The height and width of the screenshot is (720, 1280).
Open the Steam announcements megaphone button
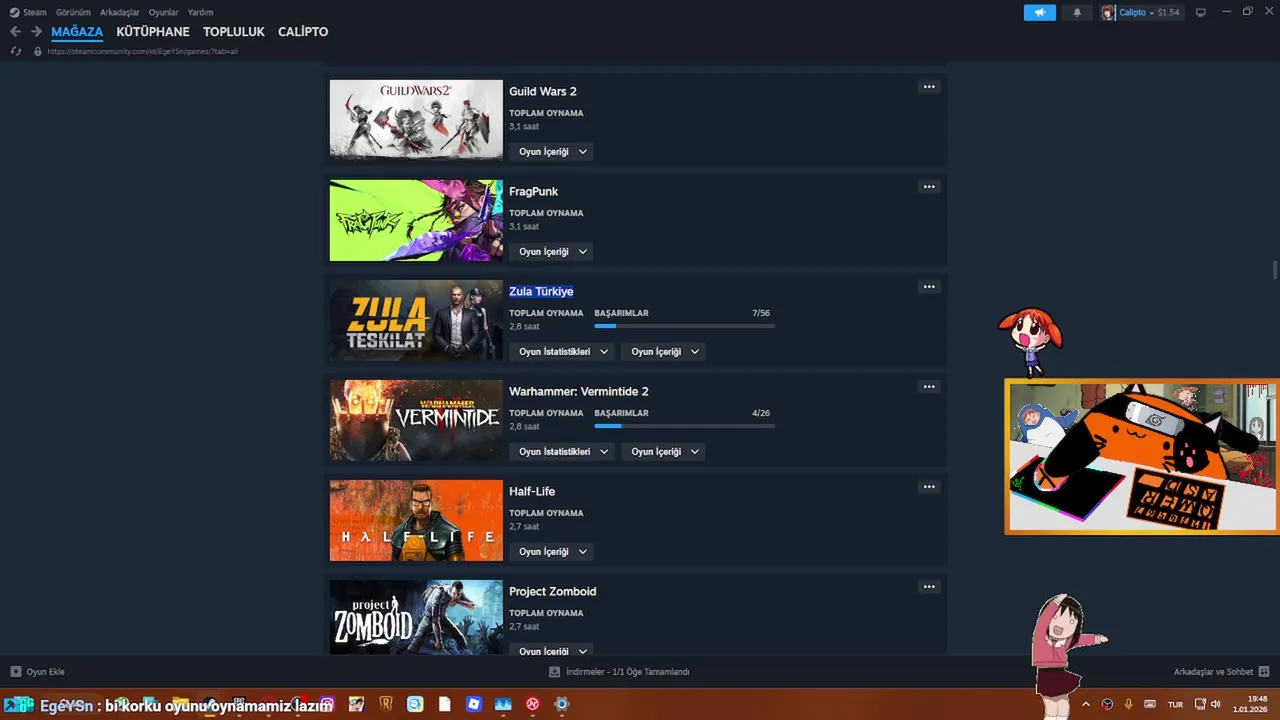[x=1039, y=12]
